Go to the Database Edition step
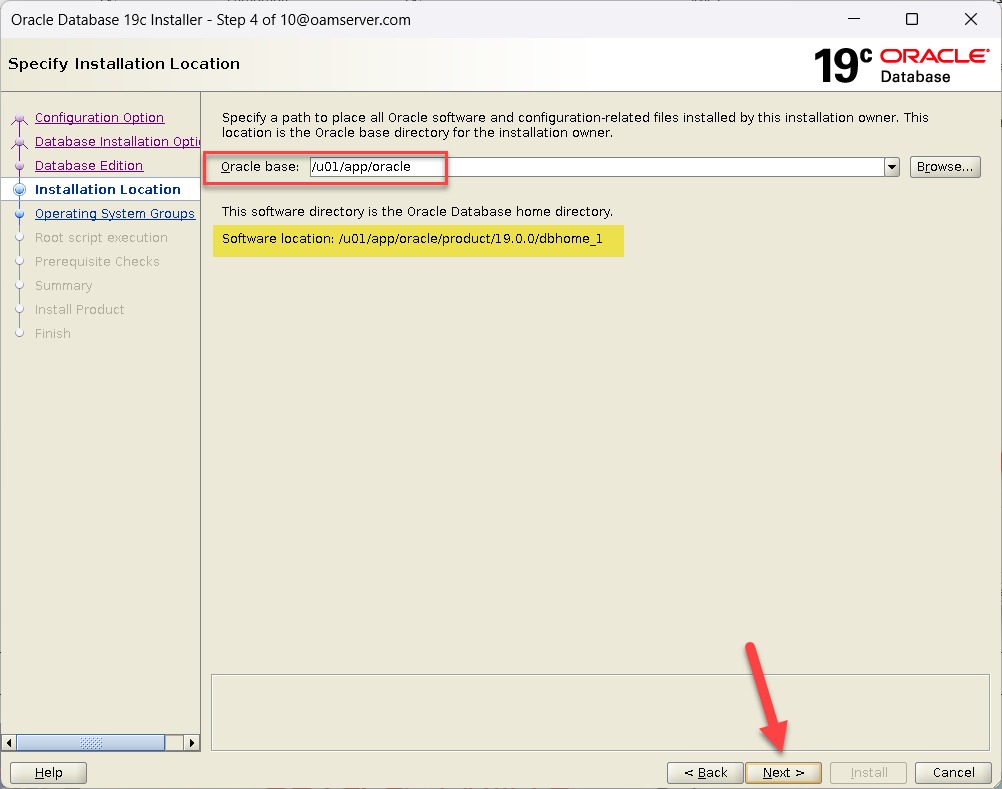Screen dimensions: 1002x789 coord(88,166)
